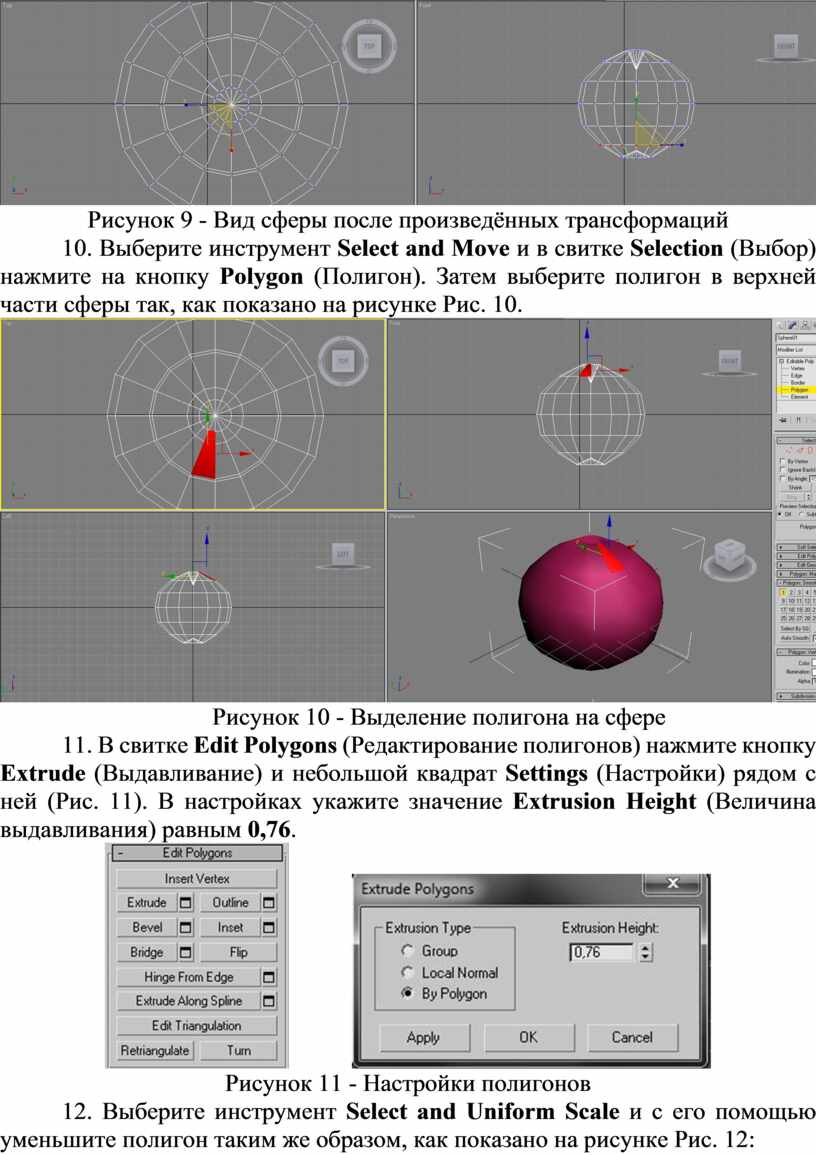The width and height of the screenshot is (816, 1155).
Task: Enable the Ignore Backfacing checkbox
Action: (x=782, y=470)
